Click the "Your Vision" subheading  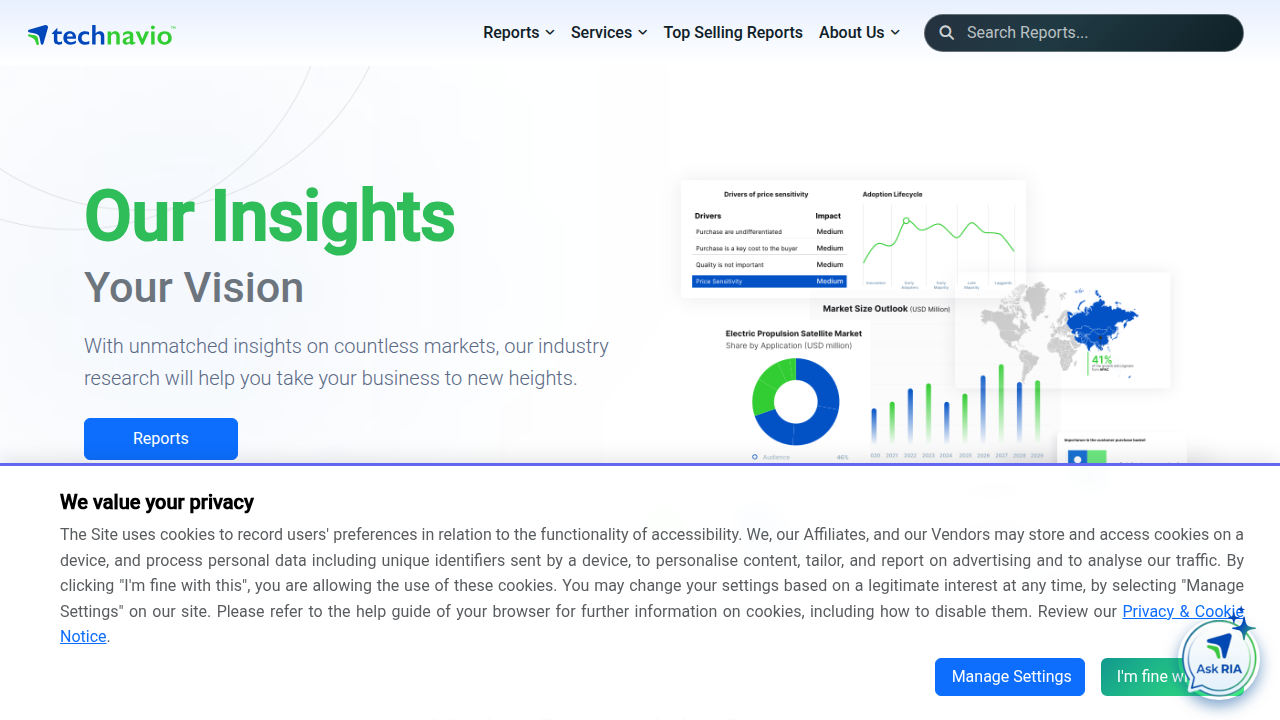(194, 288)
